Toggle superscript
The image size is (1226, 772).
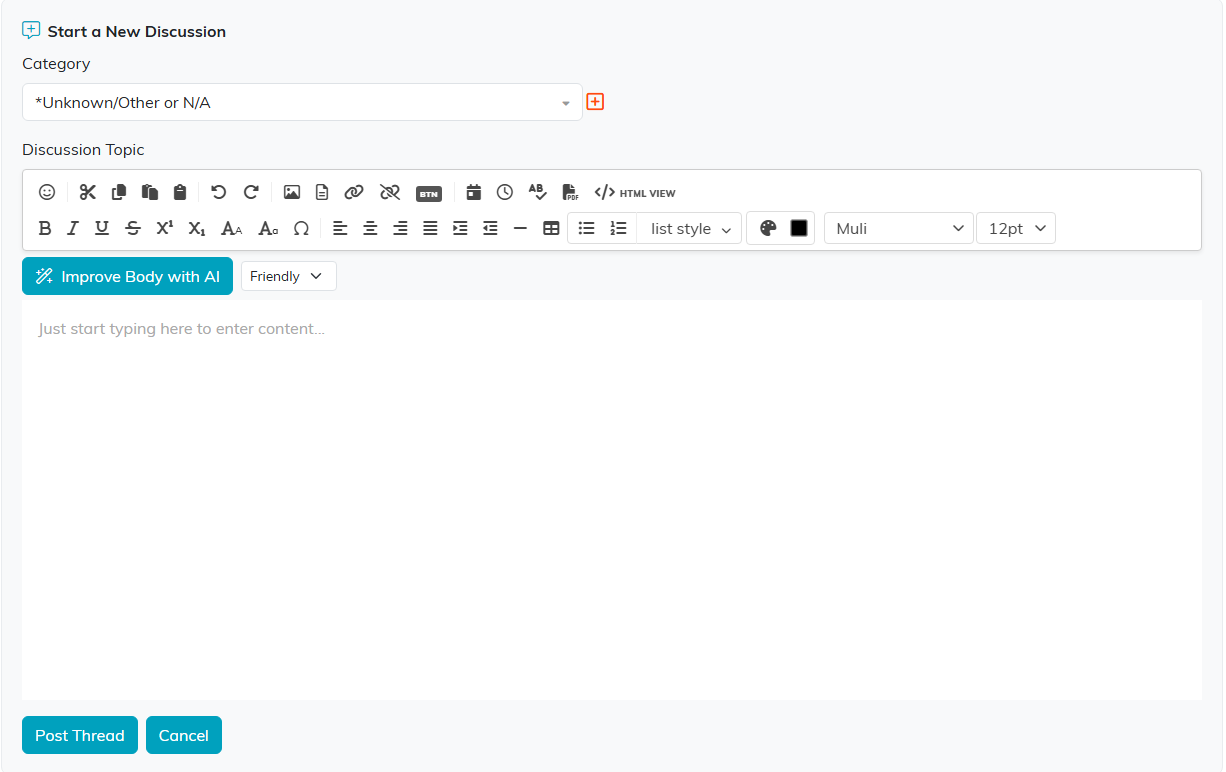[x=165, y=228]
